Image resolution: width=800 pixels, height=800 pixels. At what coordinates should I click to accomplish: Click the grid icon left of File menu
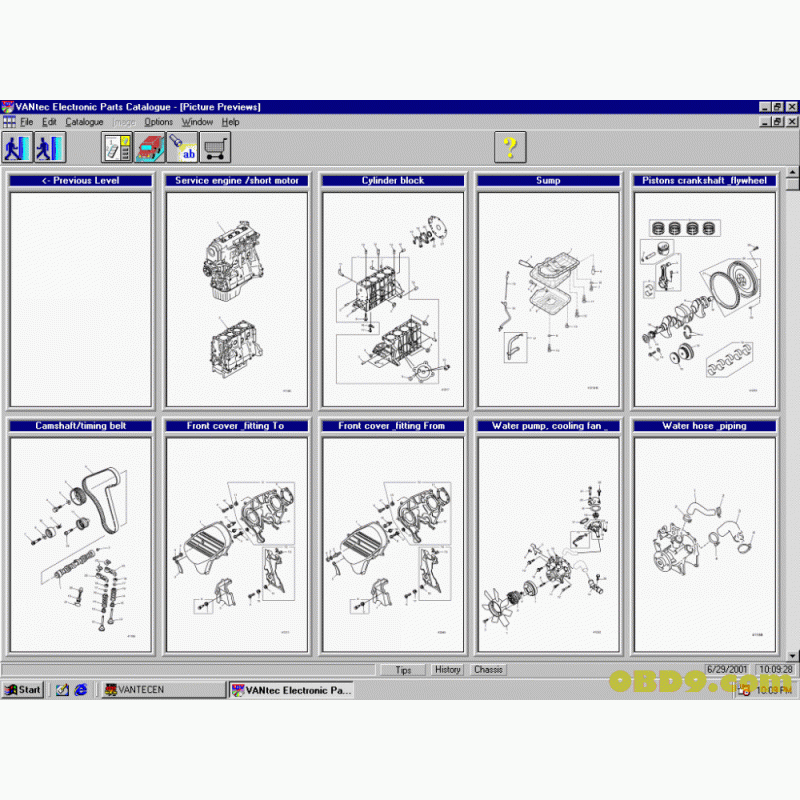tap(8, 121)
